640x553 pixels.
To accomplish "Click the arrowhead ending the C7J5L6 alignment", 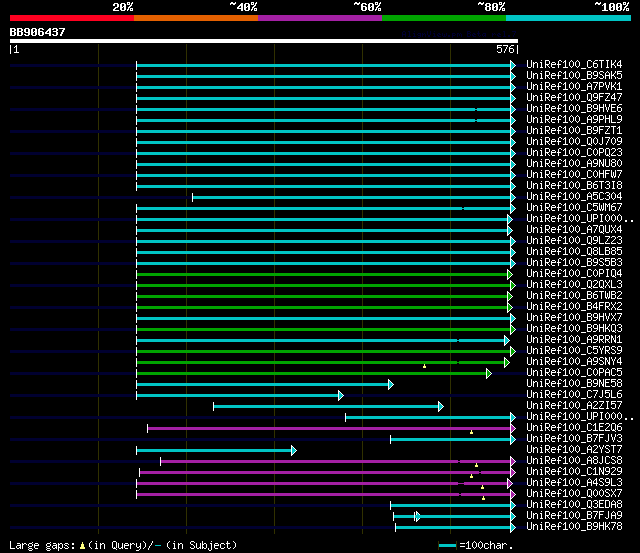I will tap(341, 395).
